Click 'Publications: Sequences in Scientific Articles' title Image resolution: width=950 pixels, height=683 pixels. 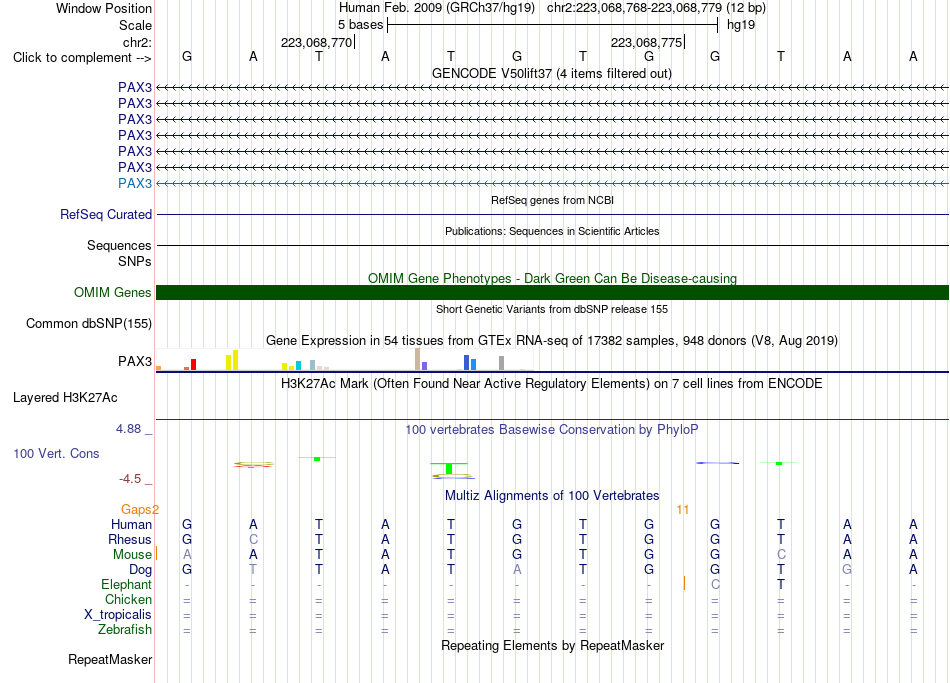coord(552,231)
